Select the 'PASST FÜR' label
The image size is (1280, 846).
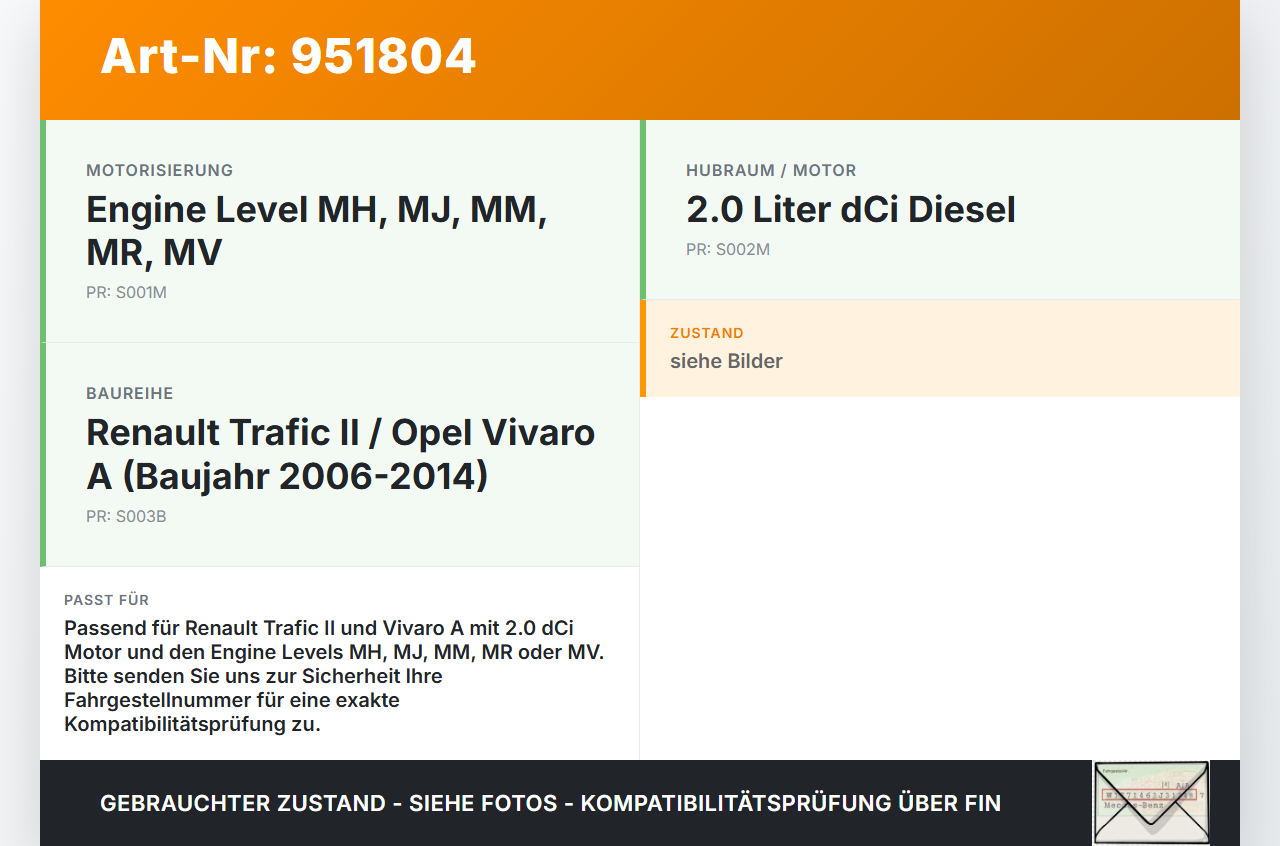pos(107,600)
